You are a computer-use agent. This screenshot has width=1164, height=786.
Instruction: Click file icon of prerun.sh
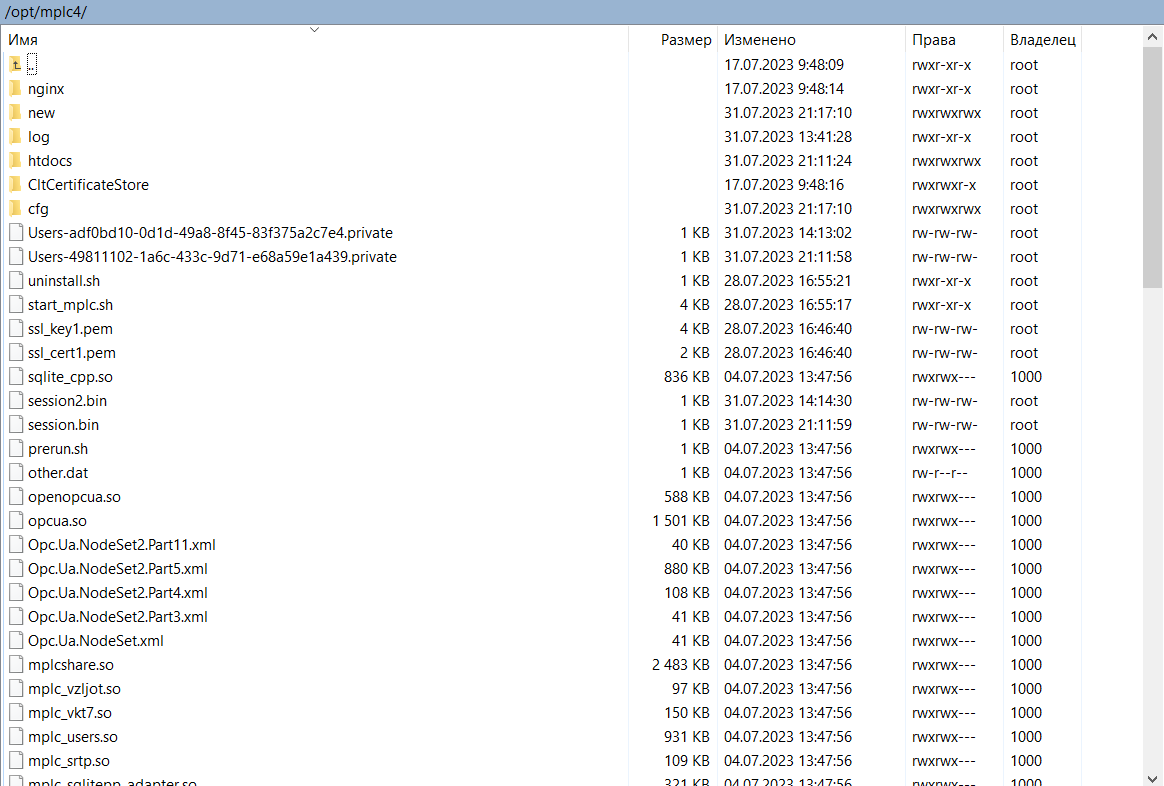pos(16,449)
